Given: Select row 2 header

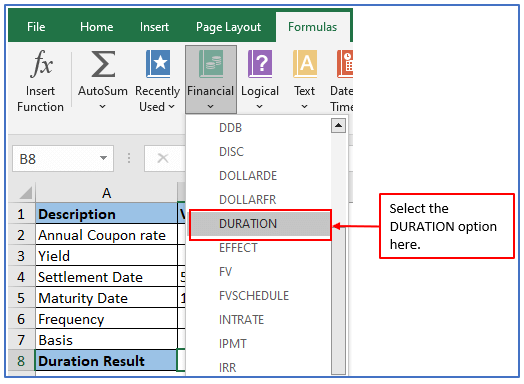Looking at the screenshot, I should tap(21, 235).
